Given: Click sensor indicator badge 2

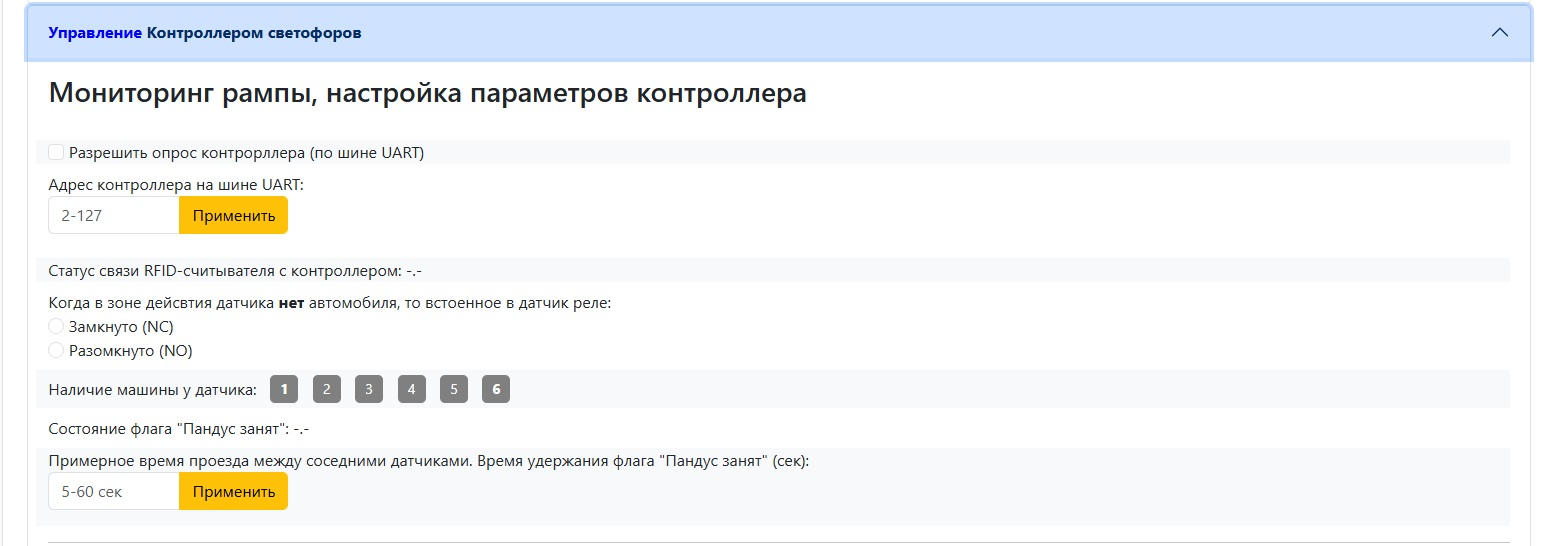Looking at the screenshot, I should [x=327, y=389].
